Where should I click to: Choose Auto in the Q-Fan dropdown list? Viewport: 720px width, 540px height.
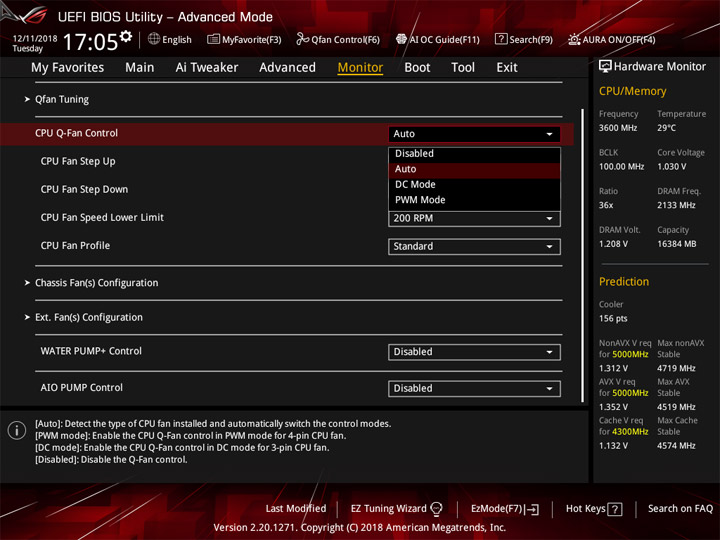click(474, 169)
